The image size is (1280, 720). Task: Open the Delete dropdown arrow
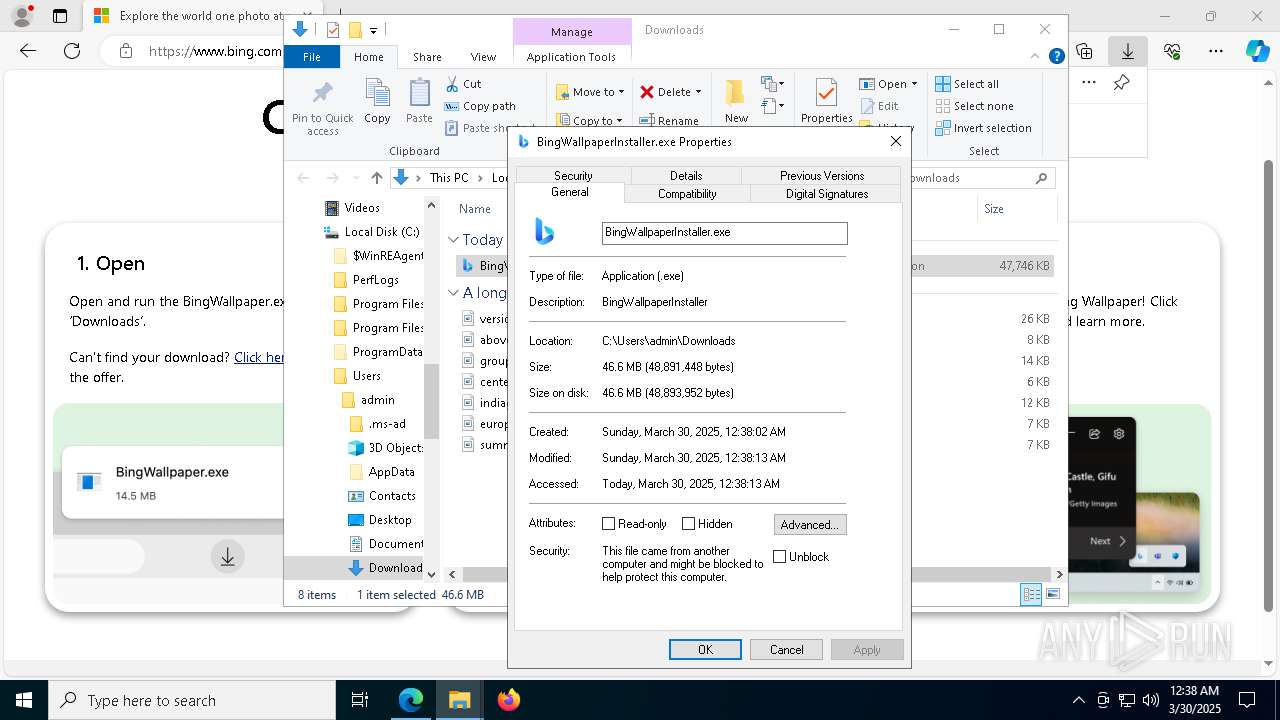698,92
